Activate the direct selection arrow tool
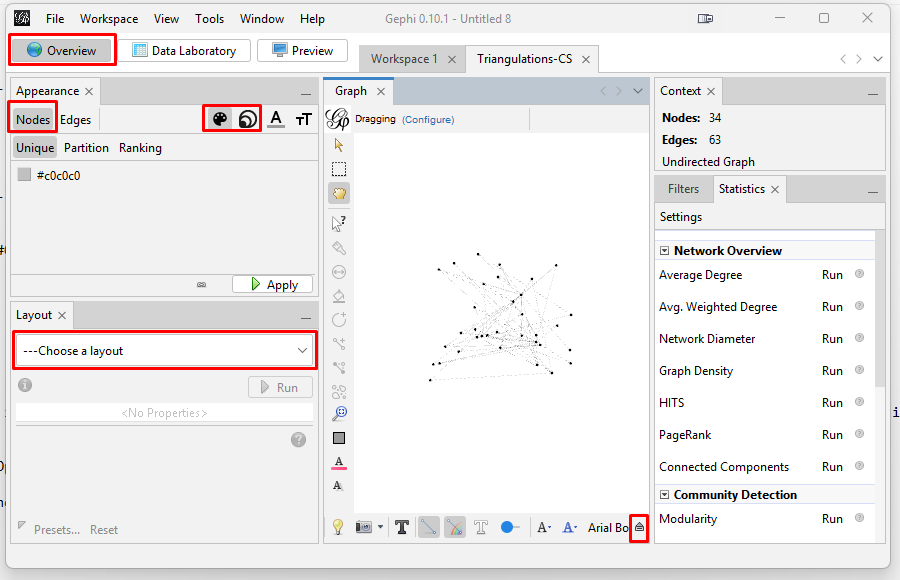 [339, 145]
